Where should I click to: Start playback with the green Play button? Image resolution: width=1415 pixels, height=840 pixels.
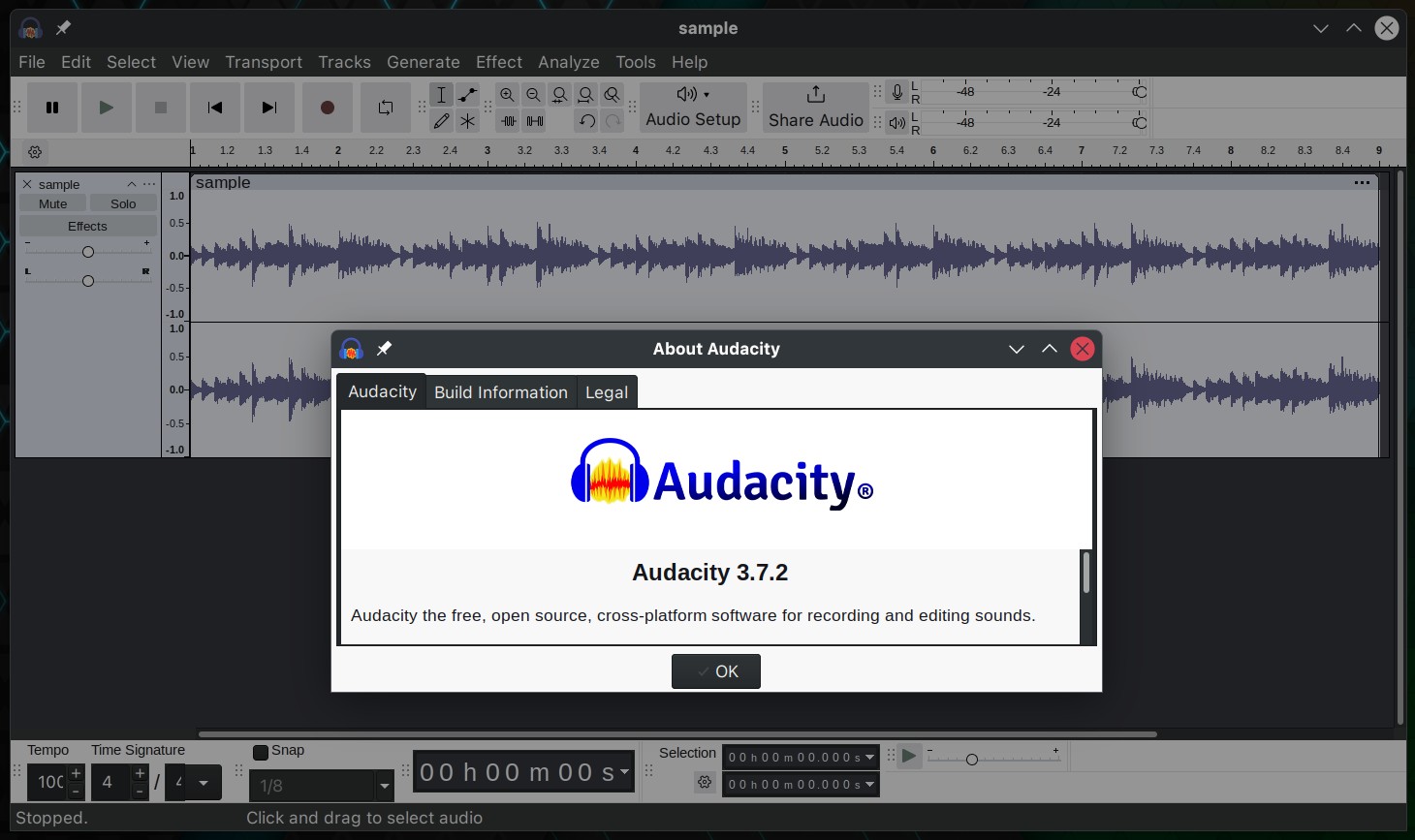click(107, 108)
